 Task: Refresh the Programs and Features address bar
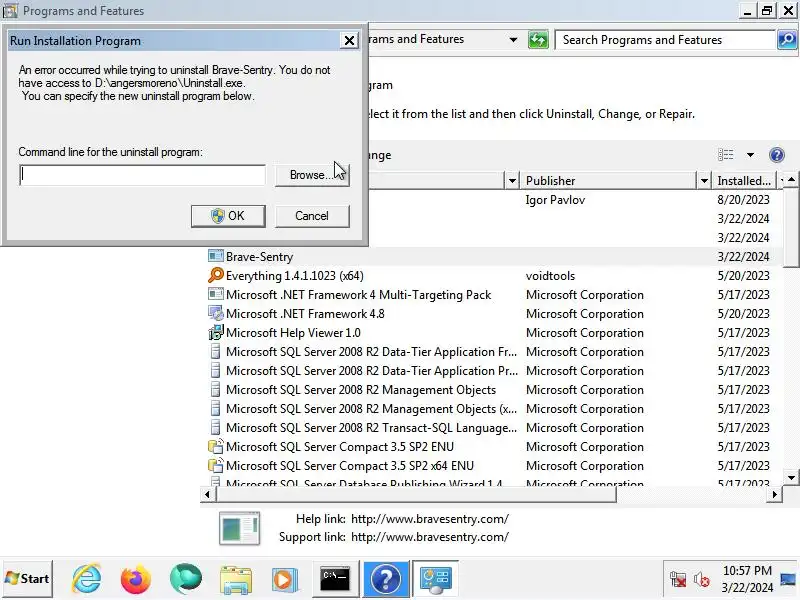click(538, 39)
